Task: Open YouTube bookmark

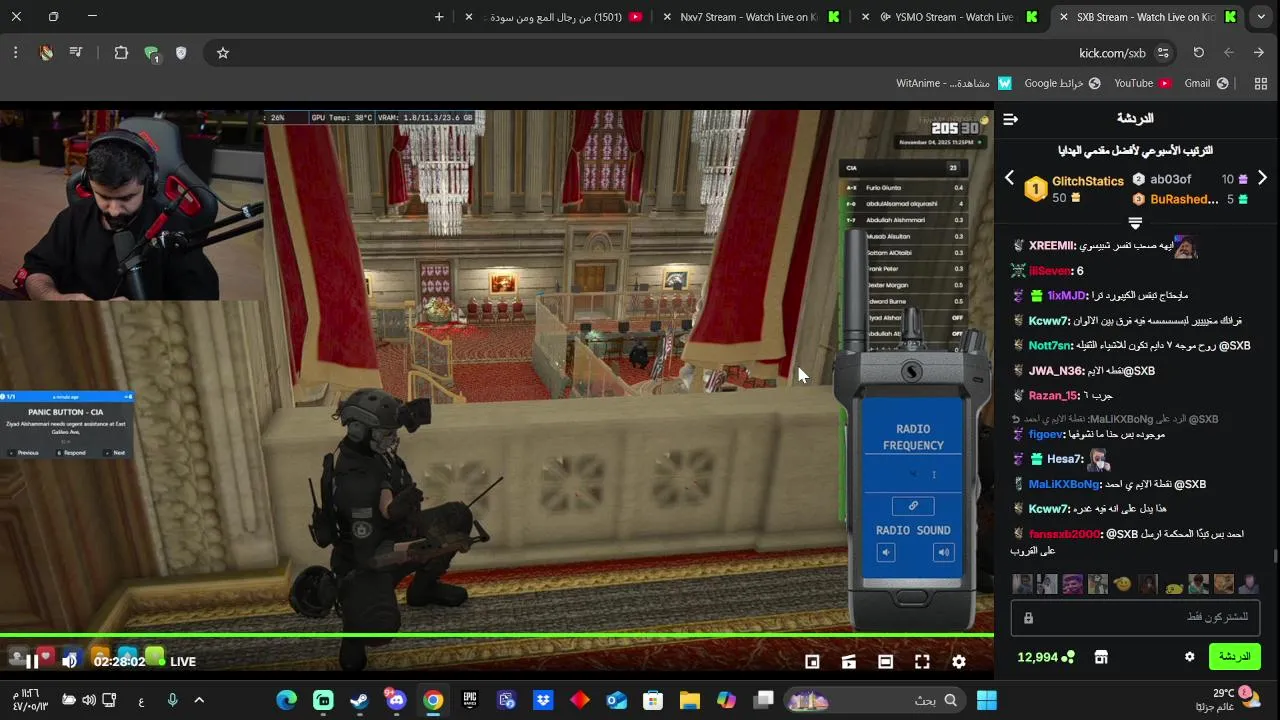Action: point(1142,83)
